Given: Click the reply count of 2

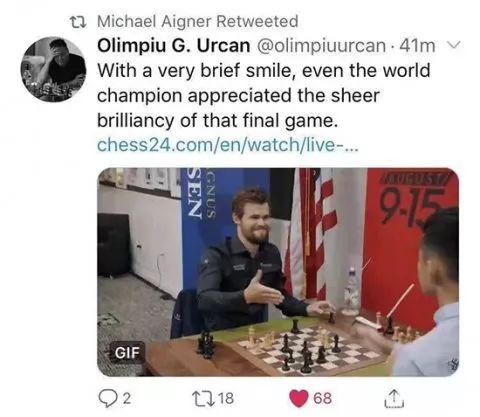Looking at the screenshot, I should pyautogui.click(x=126, y=398).
